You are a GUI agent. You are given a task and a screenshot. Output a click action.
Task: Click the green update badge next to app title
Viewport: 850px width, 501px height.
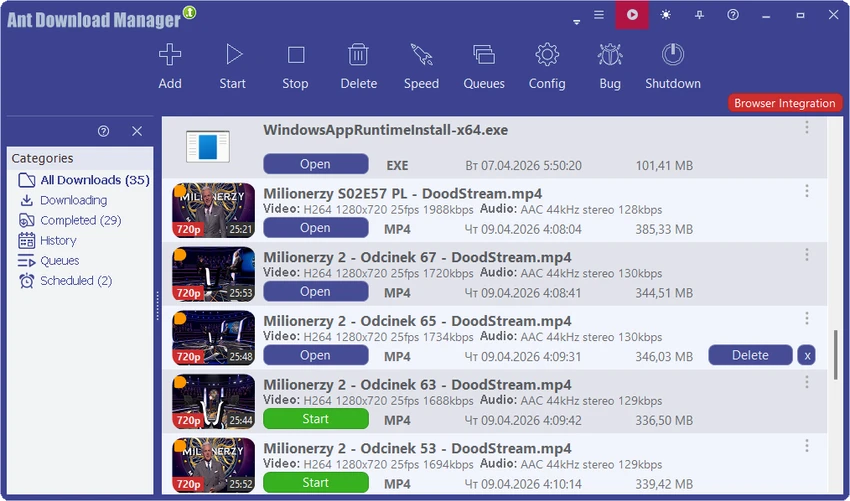189,12
